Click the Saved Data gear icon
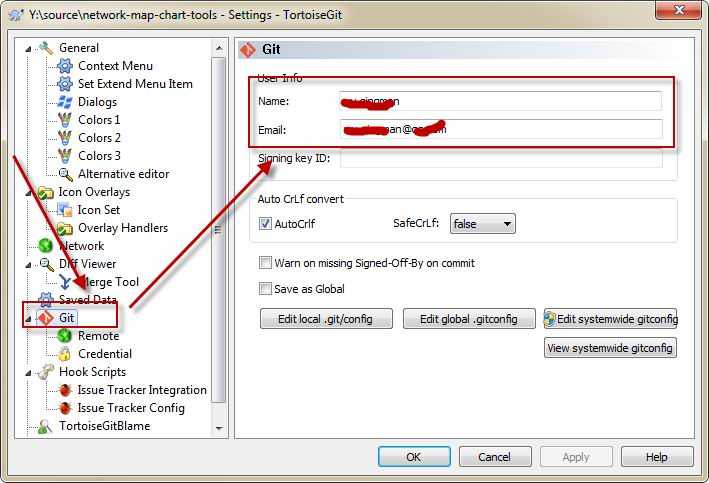Image resolution: width=709 pixels, height=483 pixels. tap(46, 300)
